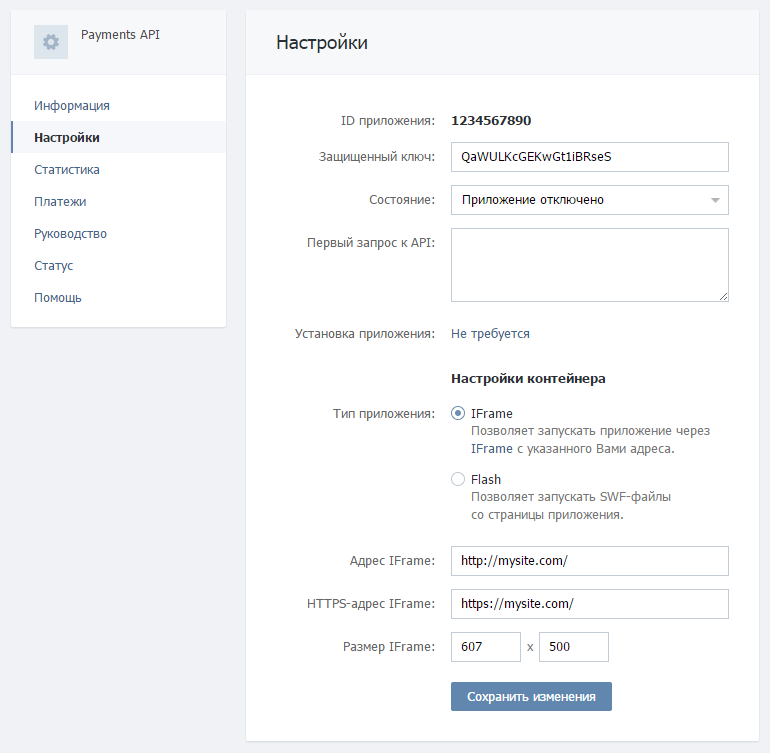This screenshot has height=753, width=770.
Task: Go to Статистика page
Action: pyautogui.click(x=67, y=169)
